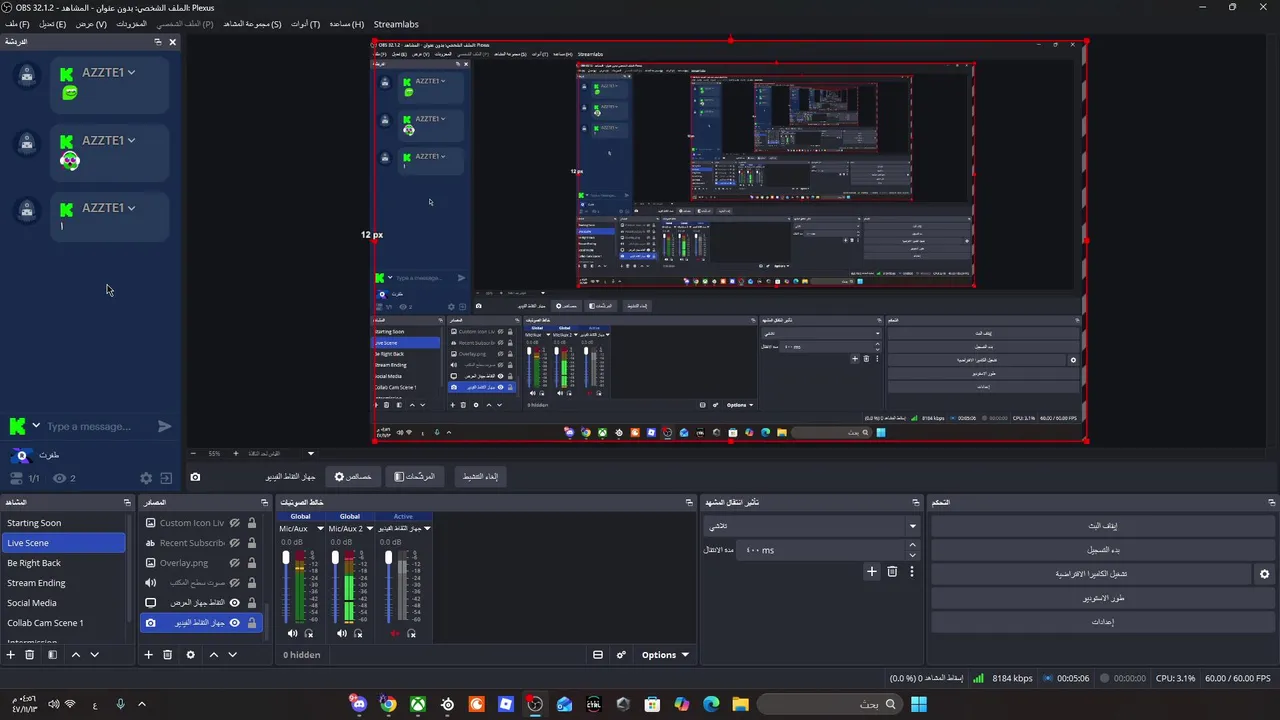1280x720 pixels.
Task: Mute the Mic/Aux 2 speaker icon
Action: tap(342, 633)
